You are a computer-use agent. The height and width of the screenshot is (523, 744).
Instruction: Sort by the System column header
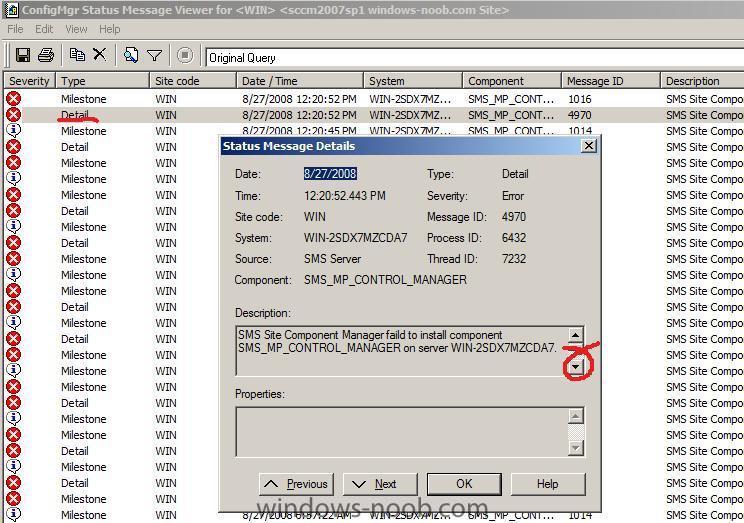[x=413, y=81]
